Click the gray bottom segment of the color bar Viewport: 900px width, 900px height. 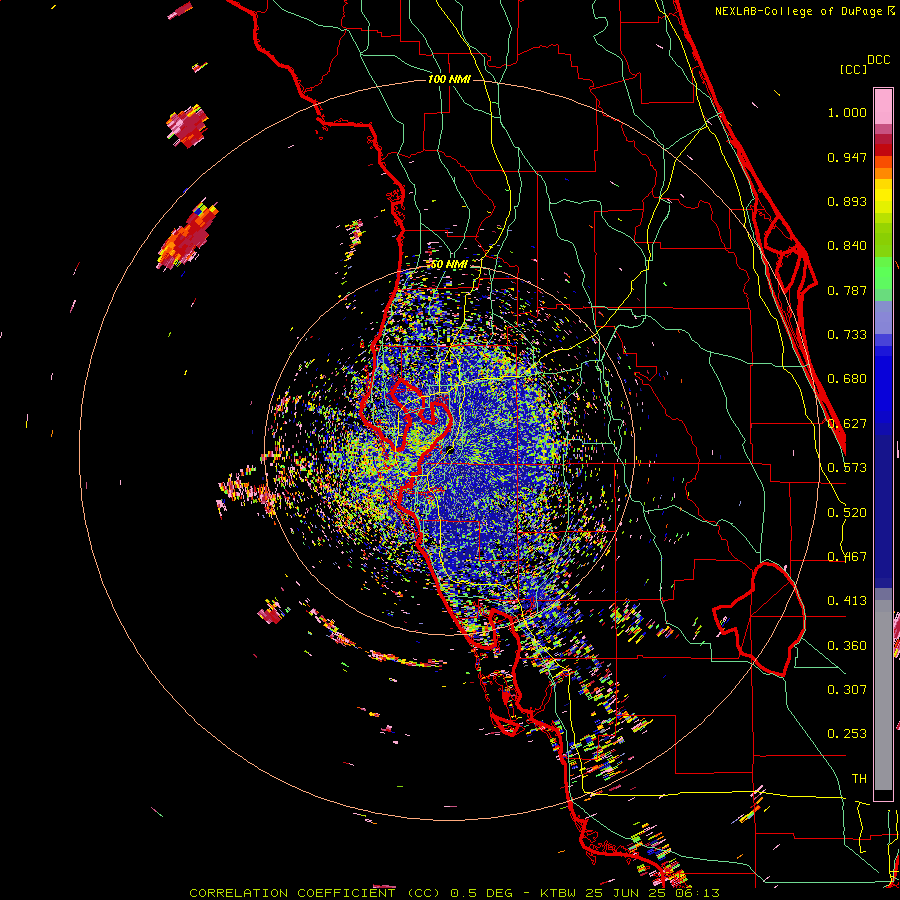point(883,695)
